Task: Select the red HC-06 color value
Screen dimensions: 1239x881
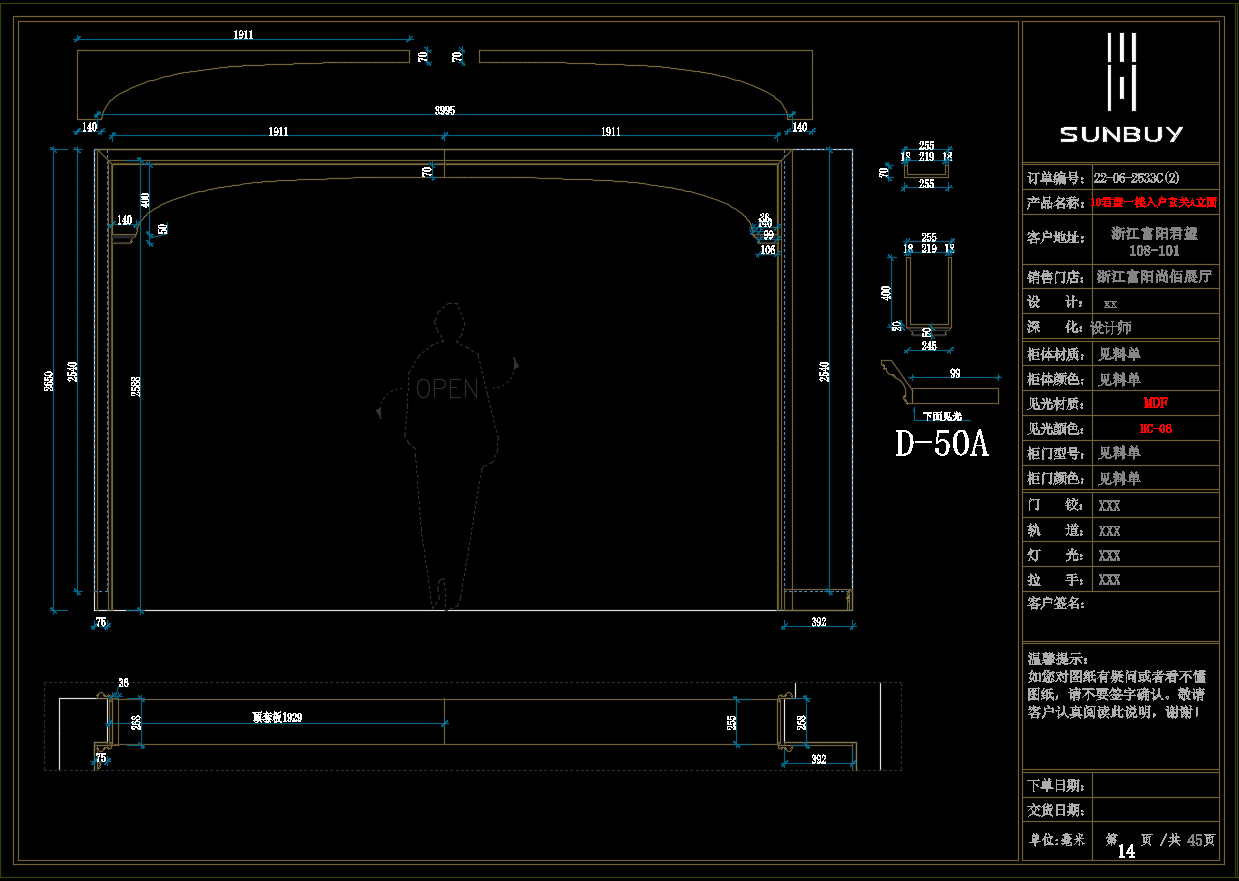Action: pyautogui.click(x=1155, y=429)
